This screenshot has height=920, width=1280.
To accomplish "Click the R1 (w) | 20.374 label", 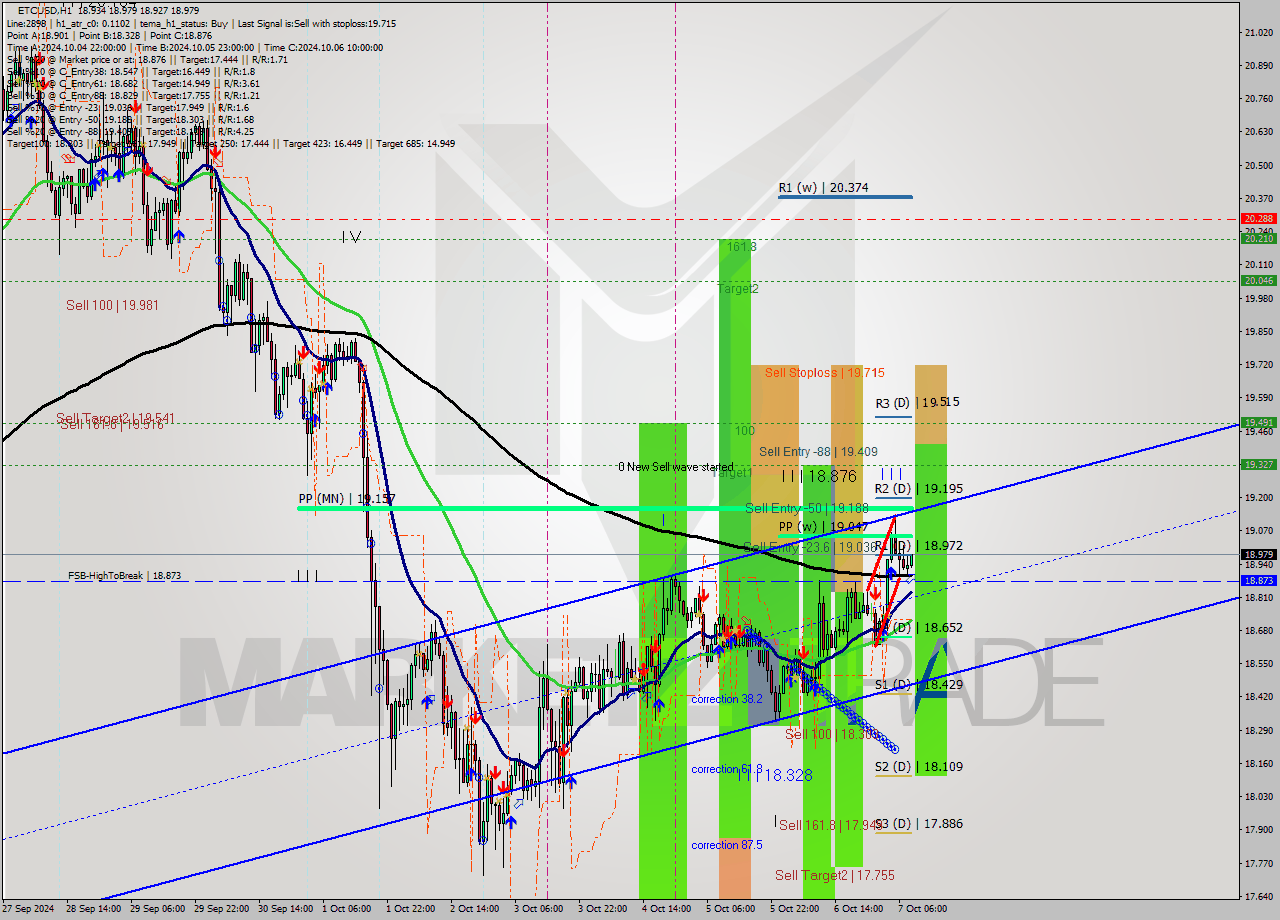I will click(824, 187).
